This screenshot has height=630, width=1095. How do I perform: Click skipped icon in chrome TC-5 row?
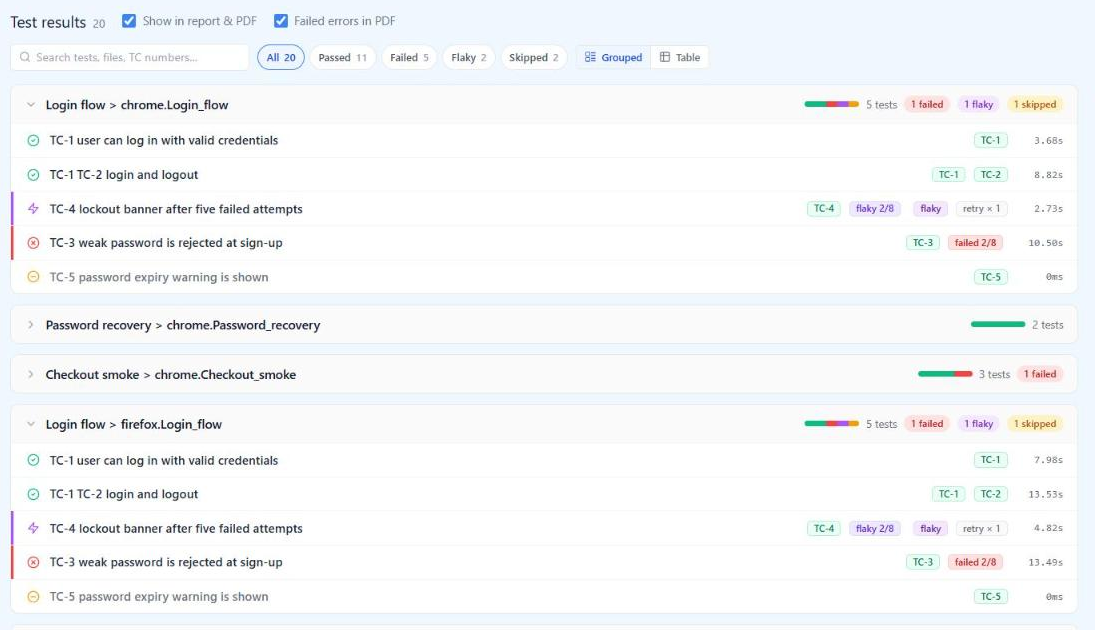click(33, 277)
